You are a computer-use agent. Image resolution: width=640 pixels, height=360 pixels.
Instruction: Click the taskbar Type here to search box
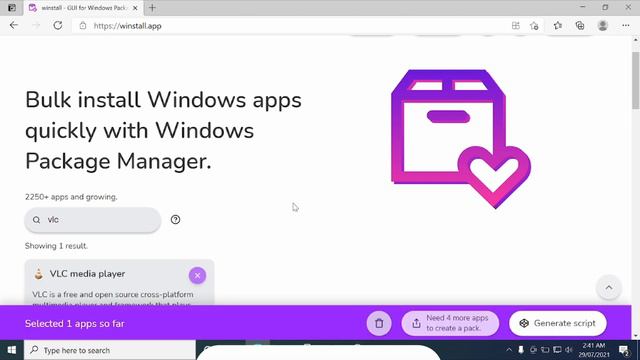110,350
